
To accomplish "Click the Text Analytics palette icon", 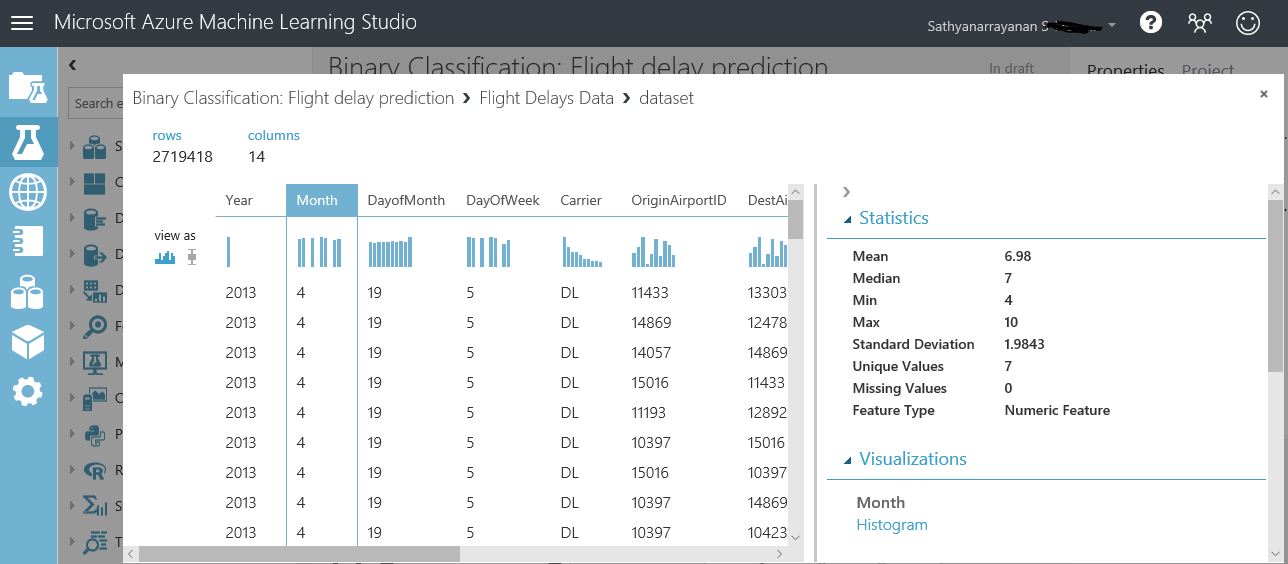I will tap(95, 543).
